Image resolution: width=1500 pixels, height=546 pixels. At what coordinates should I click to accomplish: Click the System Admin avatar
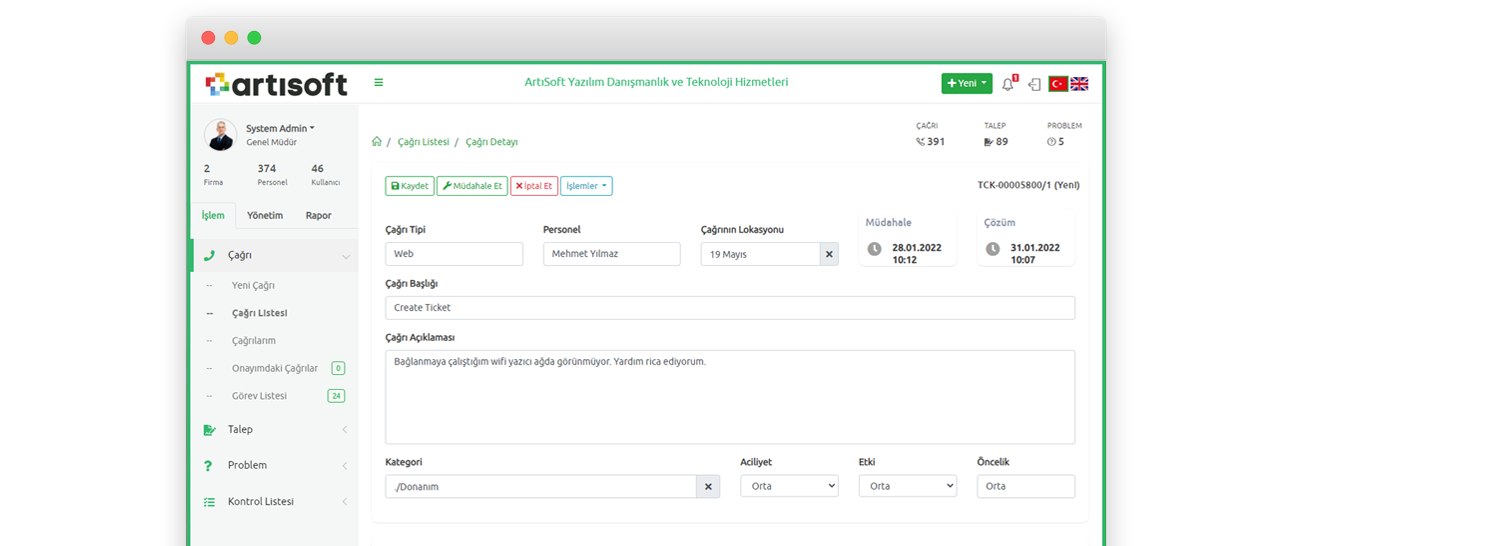click(x=220, y=135)
